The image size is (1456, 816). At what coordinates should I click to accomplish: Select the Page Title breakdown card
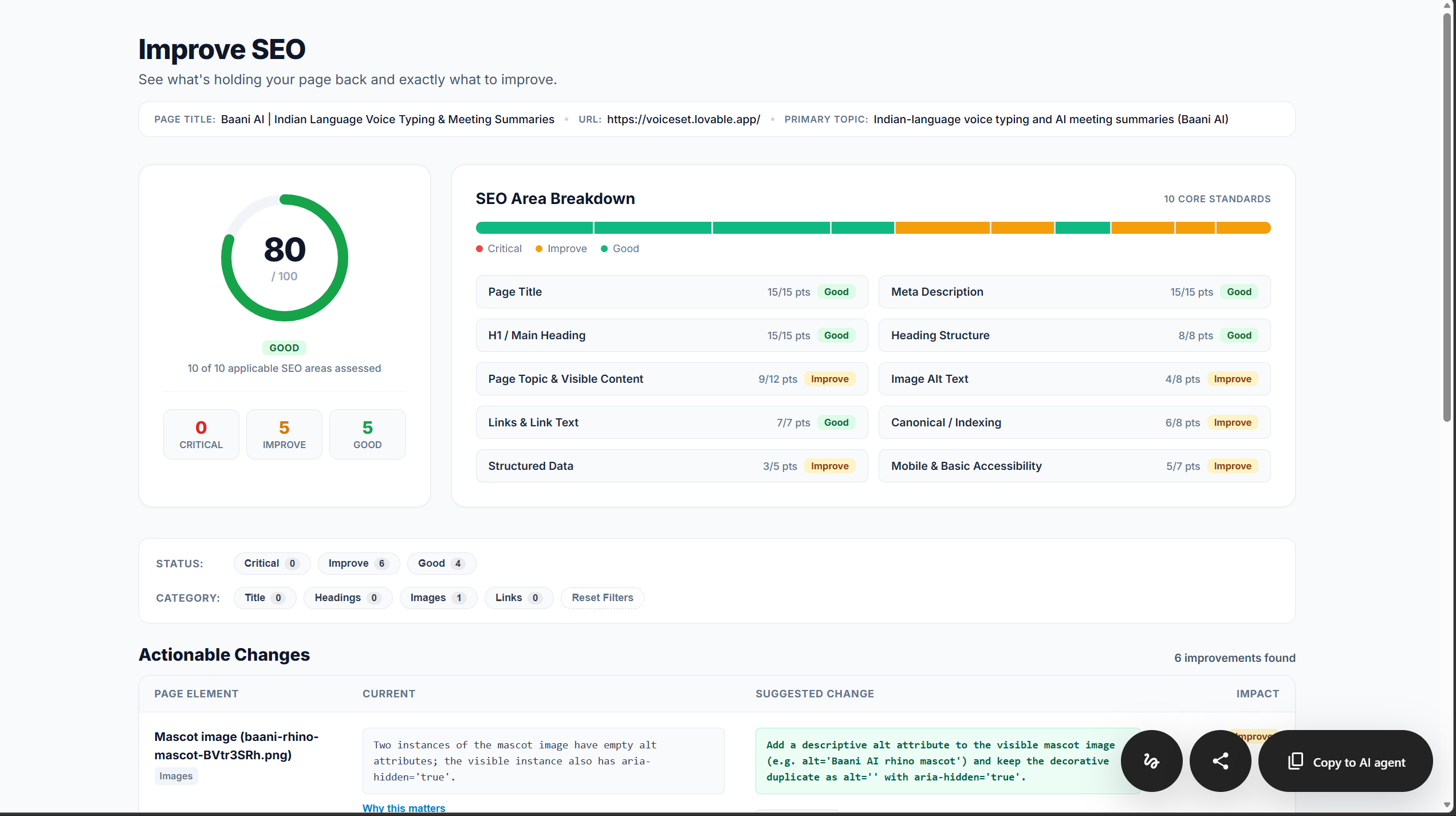pos(672,292)
